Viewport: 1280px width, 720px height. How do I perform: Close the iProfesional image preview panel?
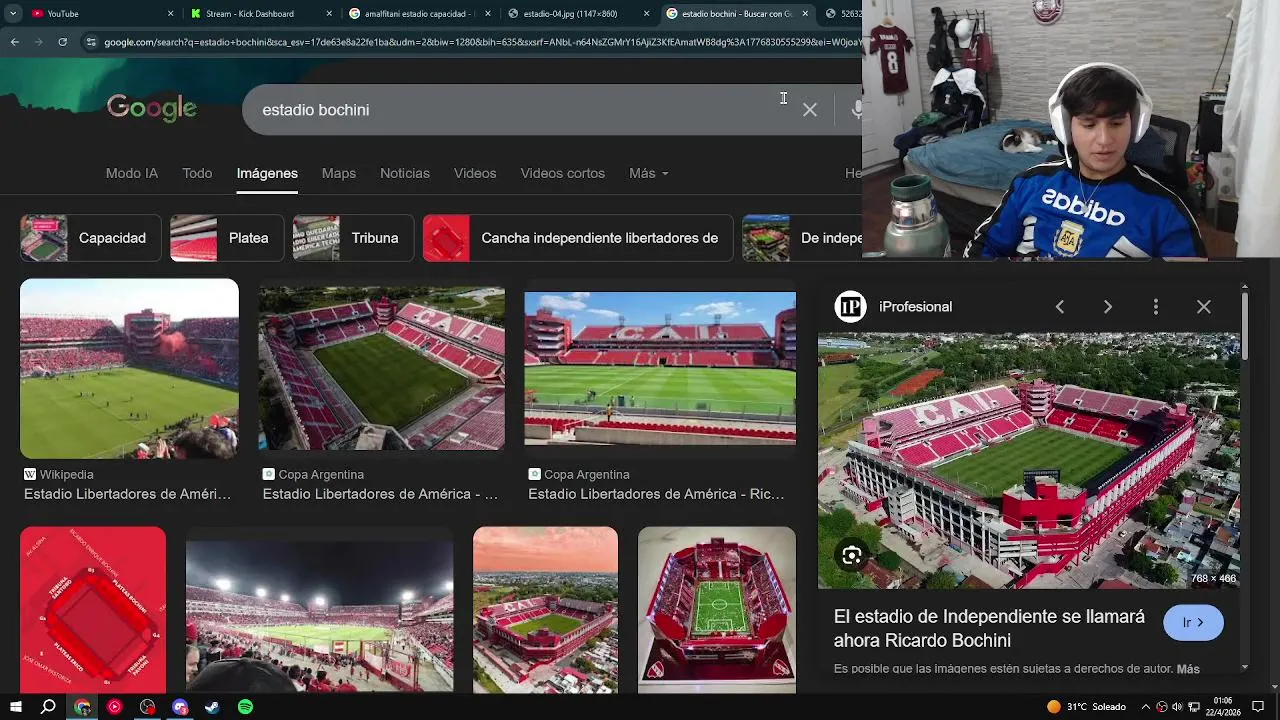coord(1204,307)
